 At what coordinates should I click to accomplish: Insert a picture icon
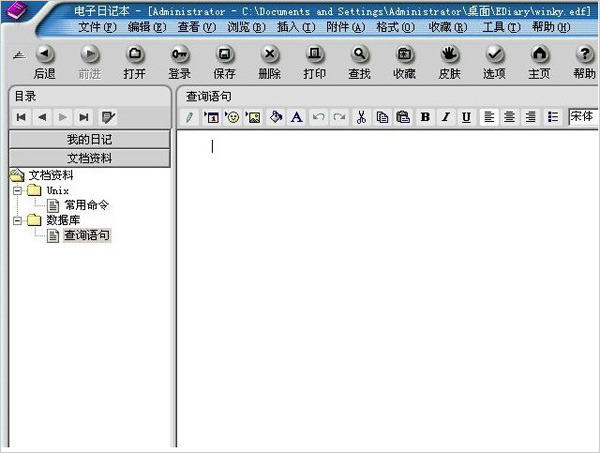tap(253, 117)
